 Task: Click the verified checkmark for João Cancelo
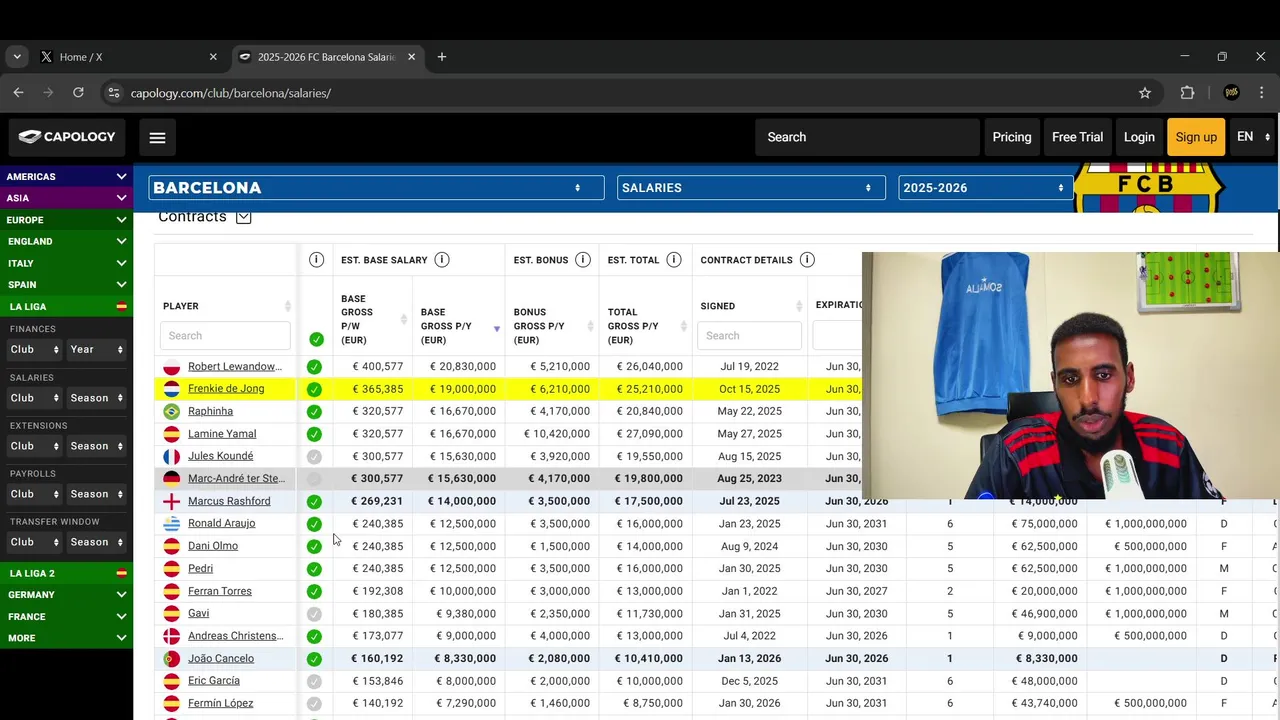[x=314, y=659]
